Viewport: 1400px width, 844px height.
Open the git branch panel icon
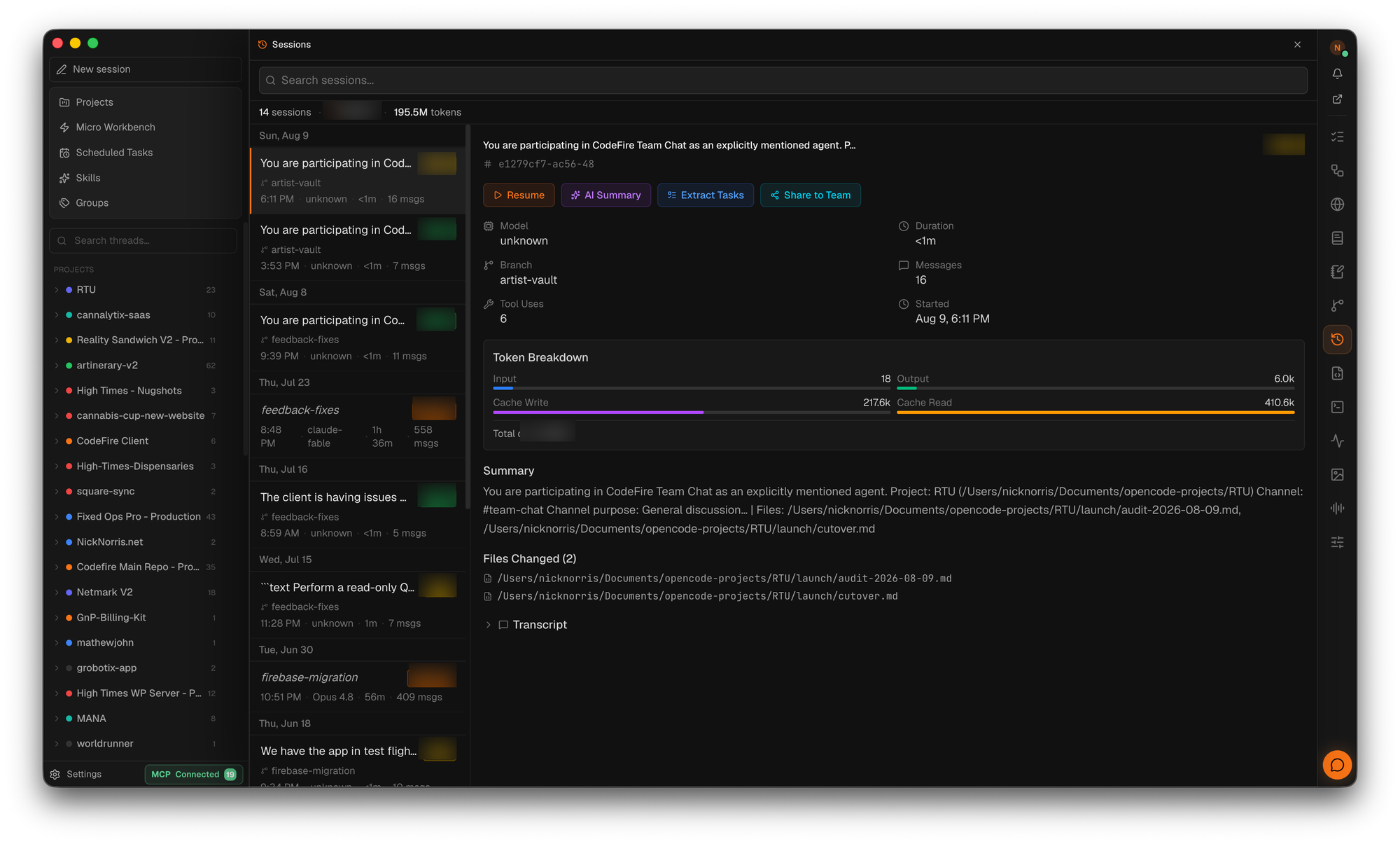1337,305
